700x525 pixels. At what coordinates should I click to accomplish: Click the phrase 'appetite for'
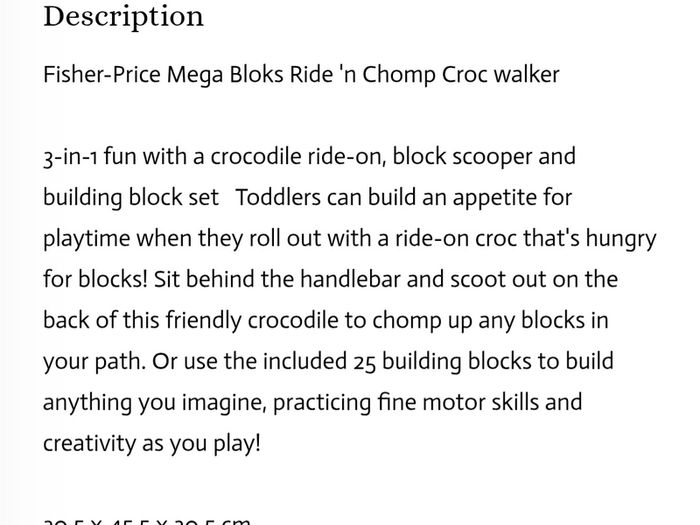click(x=512, y=198)
